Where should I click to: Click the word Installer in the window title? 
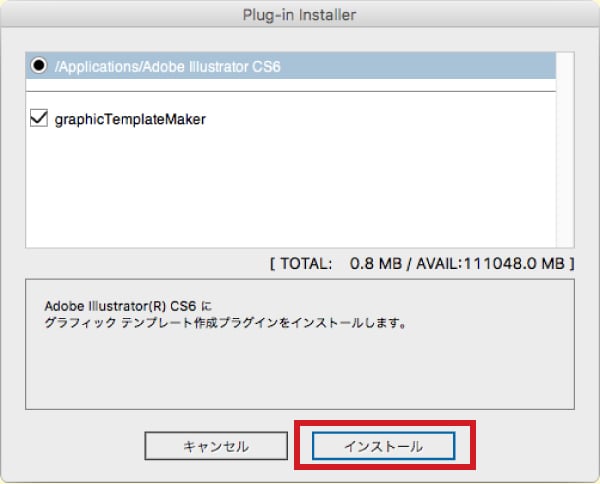[328, 15]
